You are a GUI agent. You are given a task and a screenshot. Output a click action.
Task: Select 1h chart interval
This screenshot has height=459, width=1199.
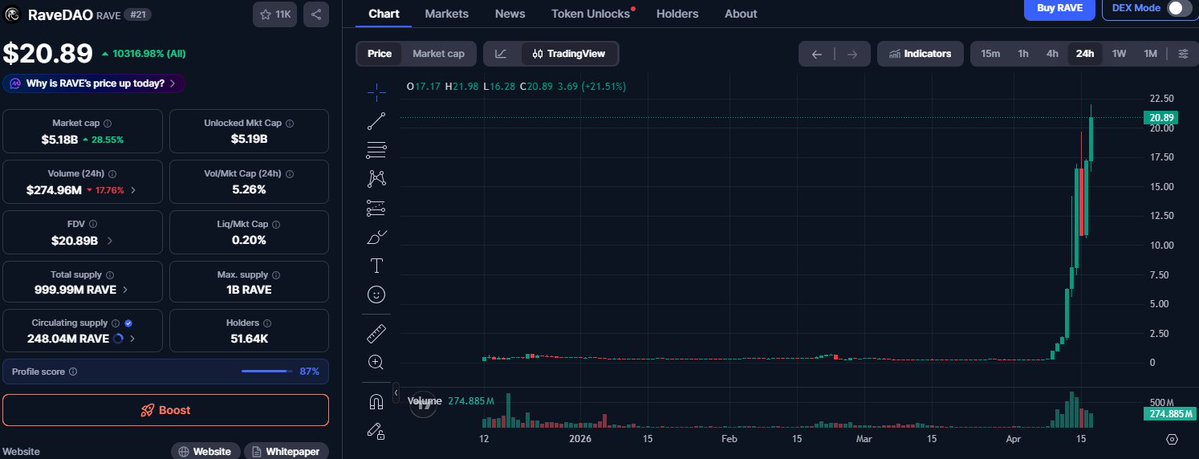pos(1022,54)
